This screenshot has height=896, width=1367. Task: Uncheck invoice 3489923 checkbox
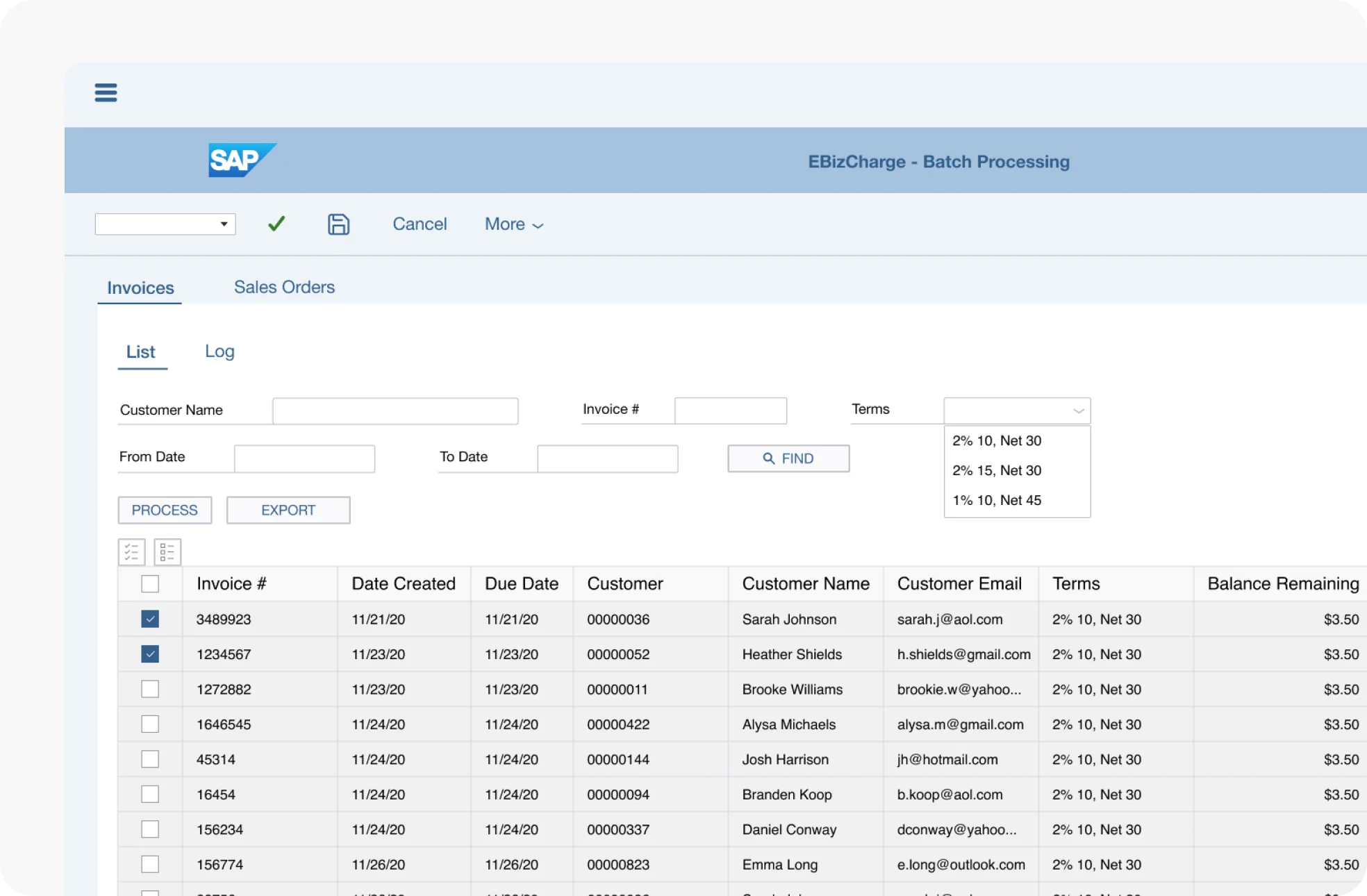(x=150, y=619)
